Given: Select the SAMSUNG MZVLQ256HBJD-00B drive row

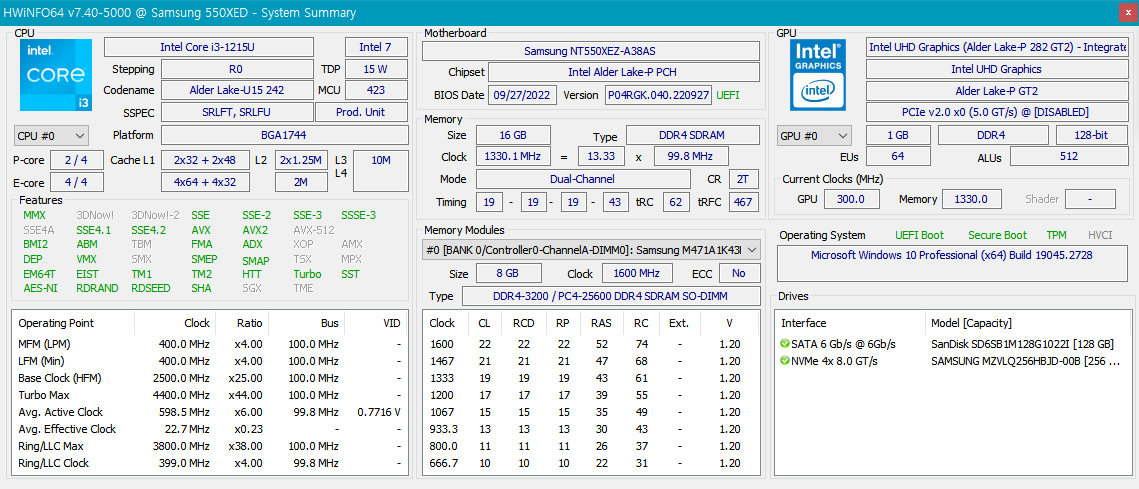Looking at the screenshot, I should (954, 361).
